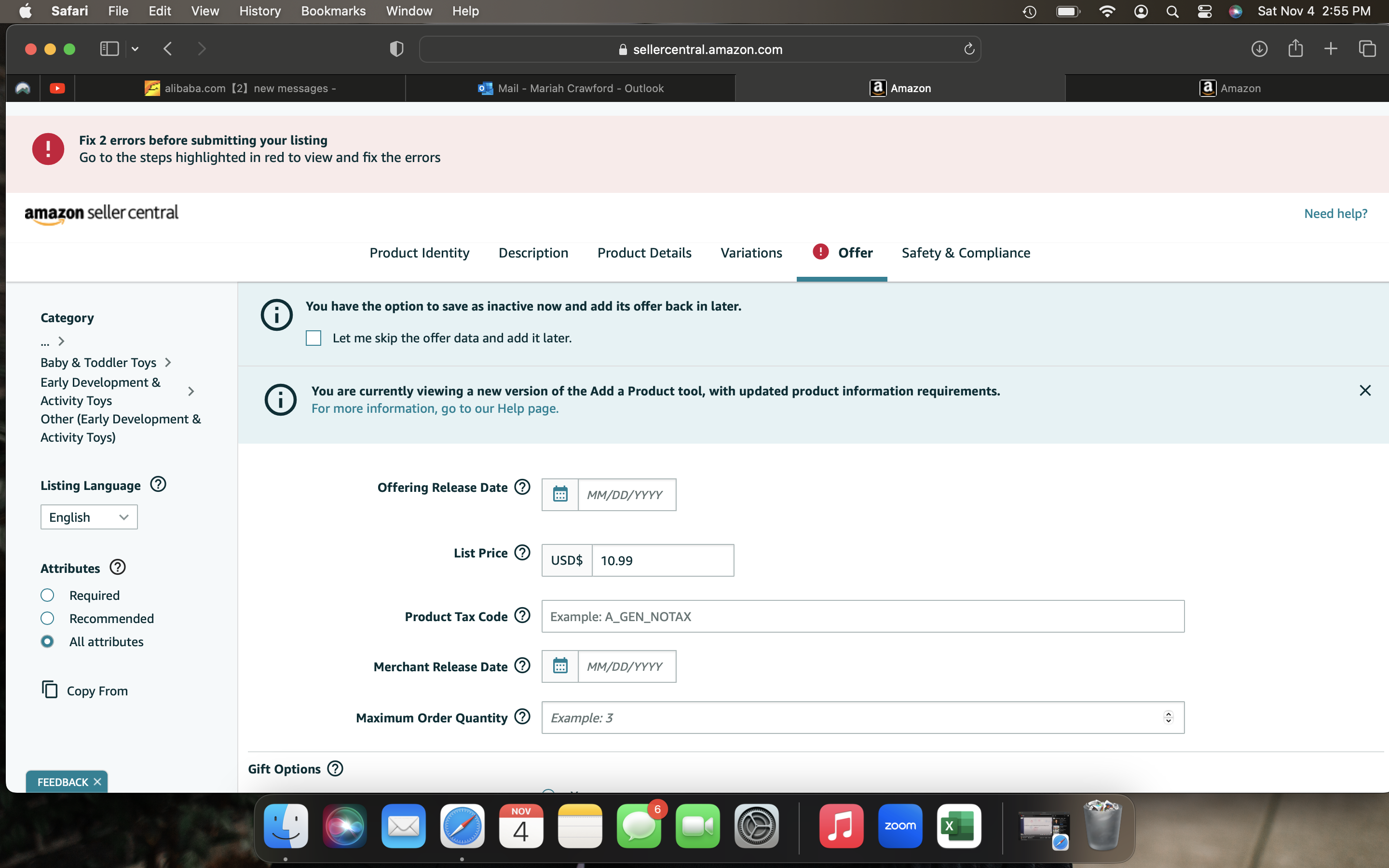
Task: Open 'go to our Help page' link
Action: 435,408
